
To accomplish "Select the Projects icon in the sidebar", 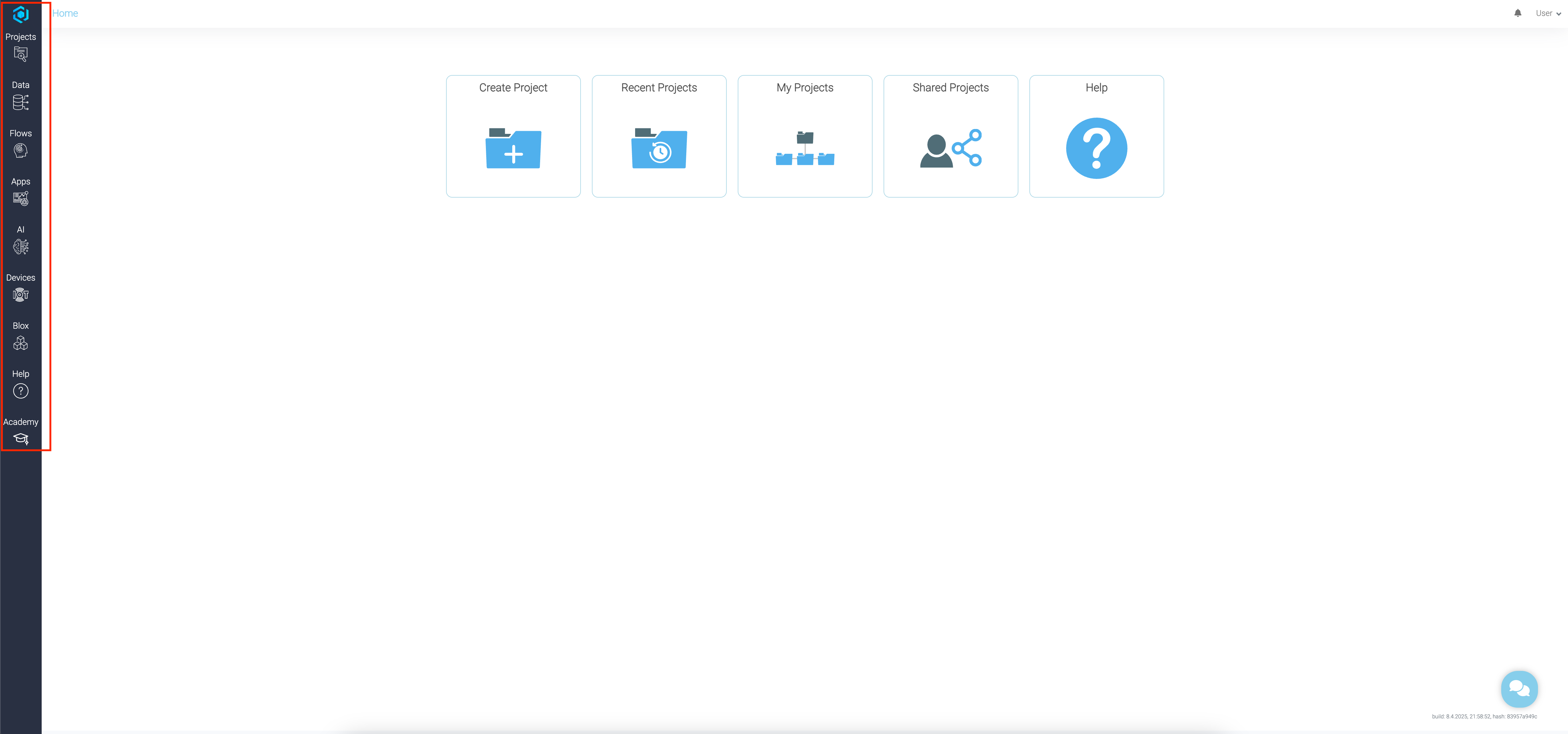I will pyautogui.click(x=21, y=54).
